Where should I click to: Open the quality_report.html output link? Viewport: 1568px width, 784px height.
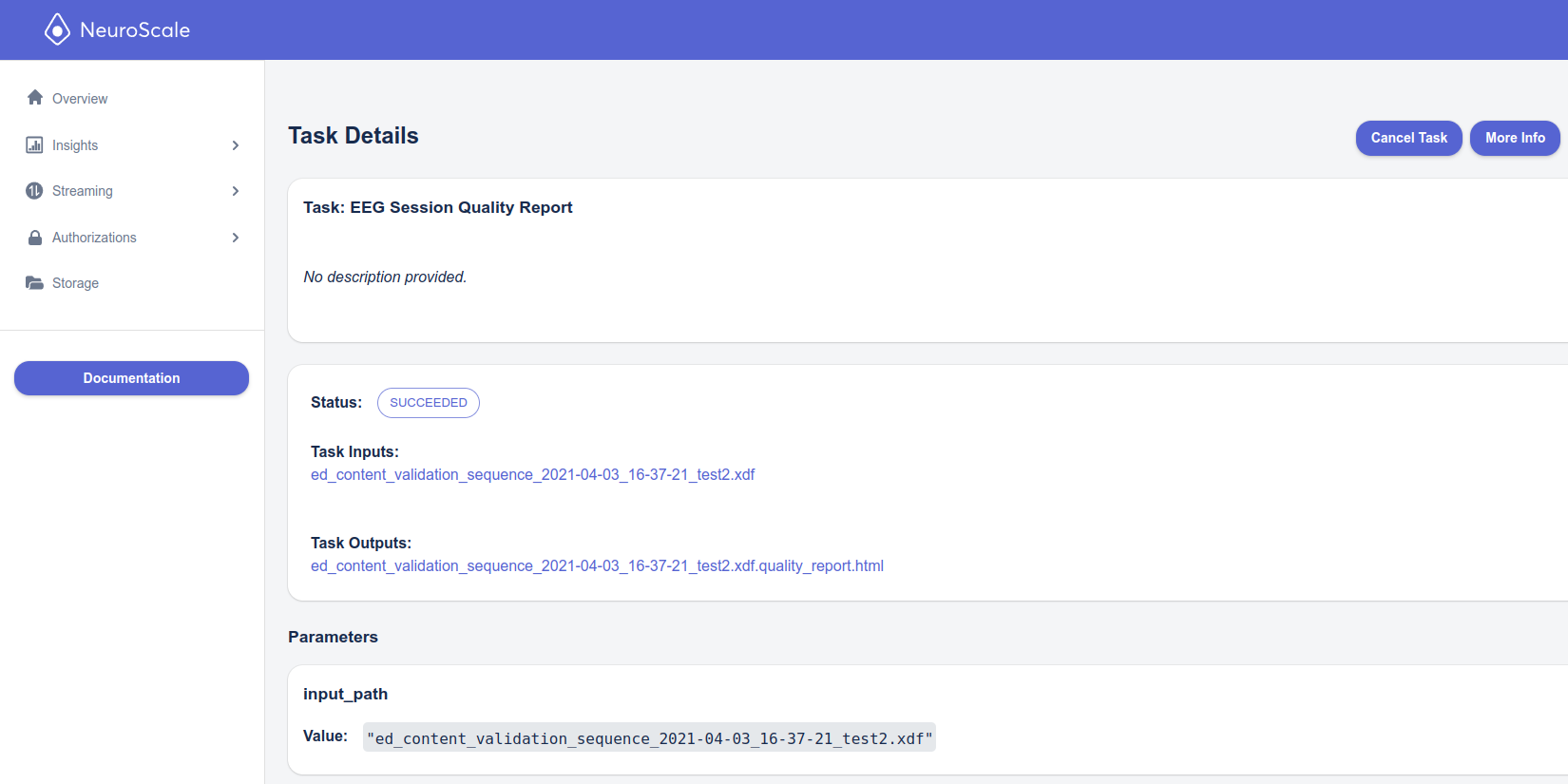pos(597,566)
